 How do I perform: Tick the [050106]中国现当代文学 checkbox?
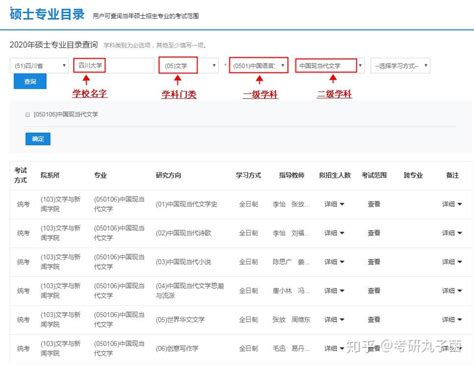[28, 115]
